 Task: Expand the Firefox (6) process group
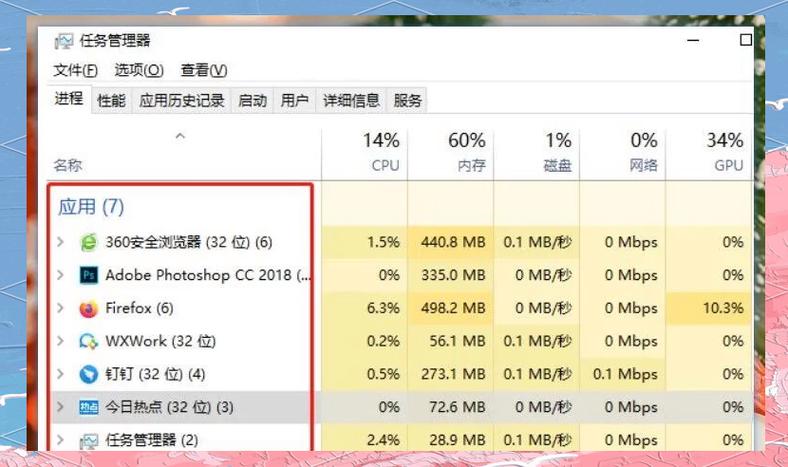[x=60, y=308]
